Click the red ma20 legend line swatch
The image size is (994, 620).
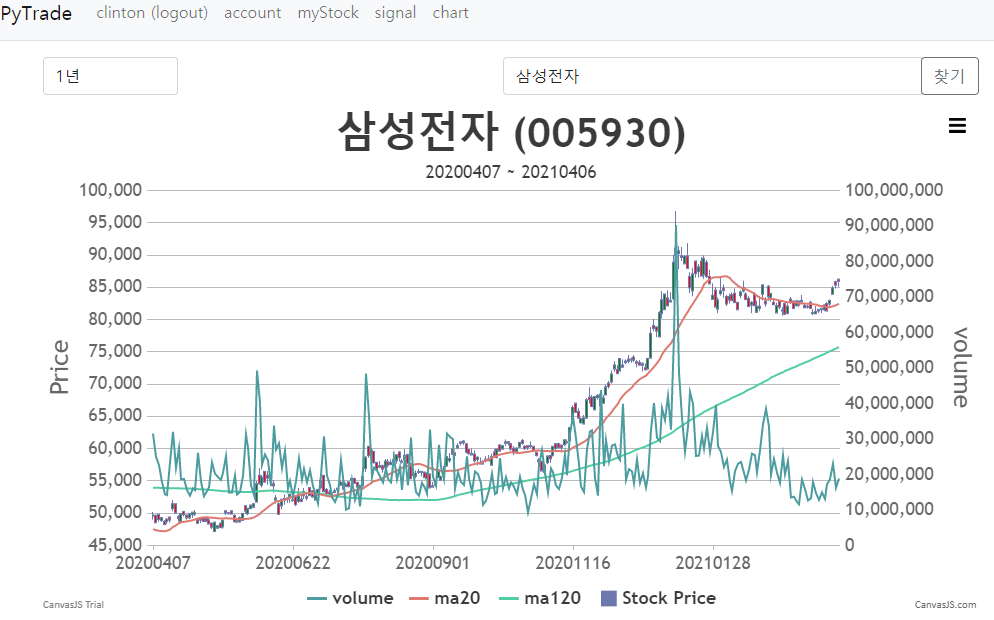(x=421, y=598)
